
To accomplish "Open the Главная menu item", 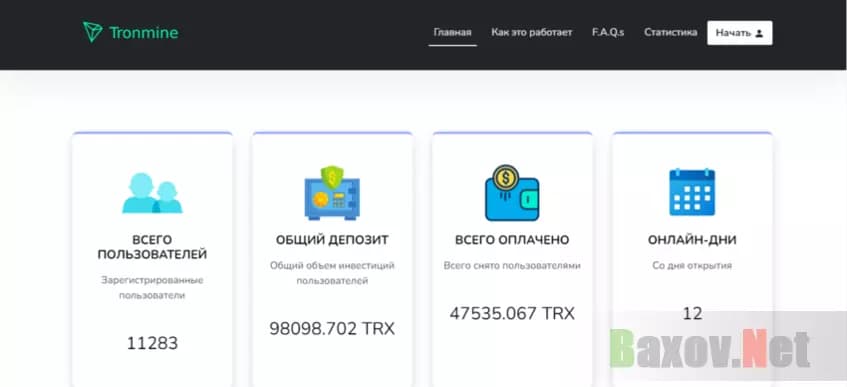I will [x=453, y=32].
